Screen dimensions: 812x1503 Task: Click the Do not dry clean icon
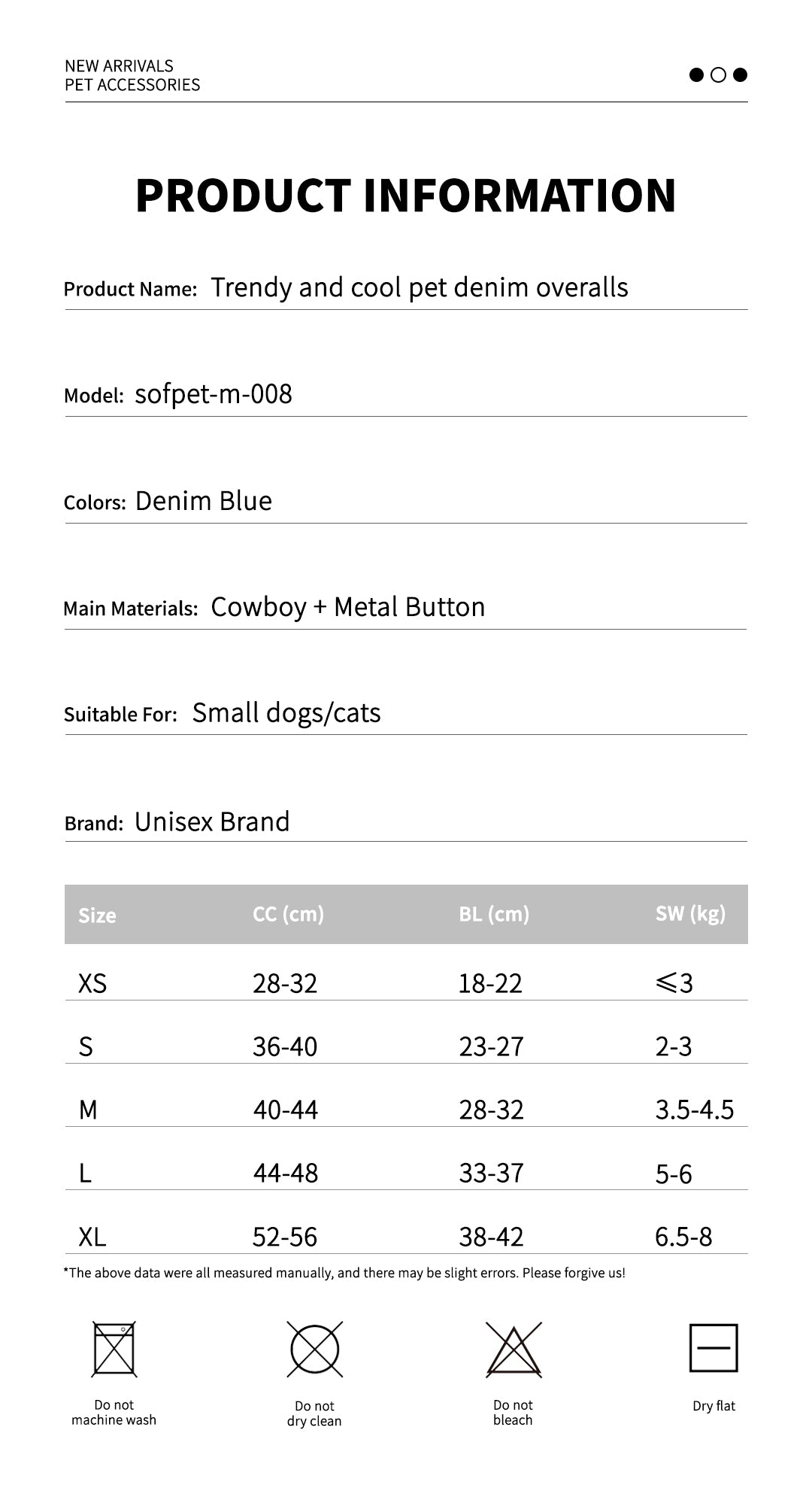pyautogui.click(x=315, y=1350)
